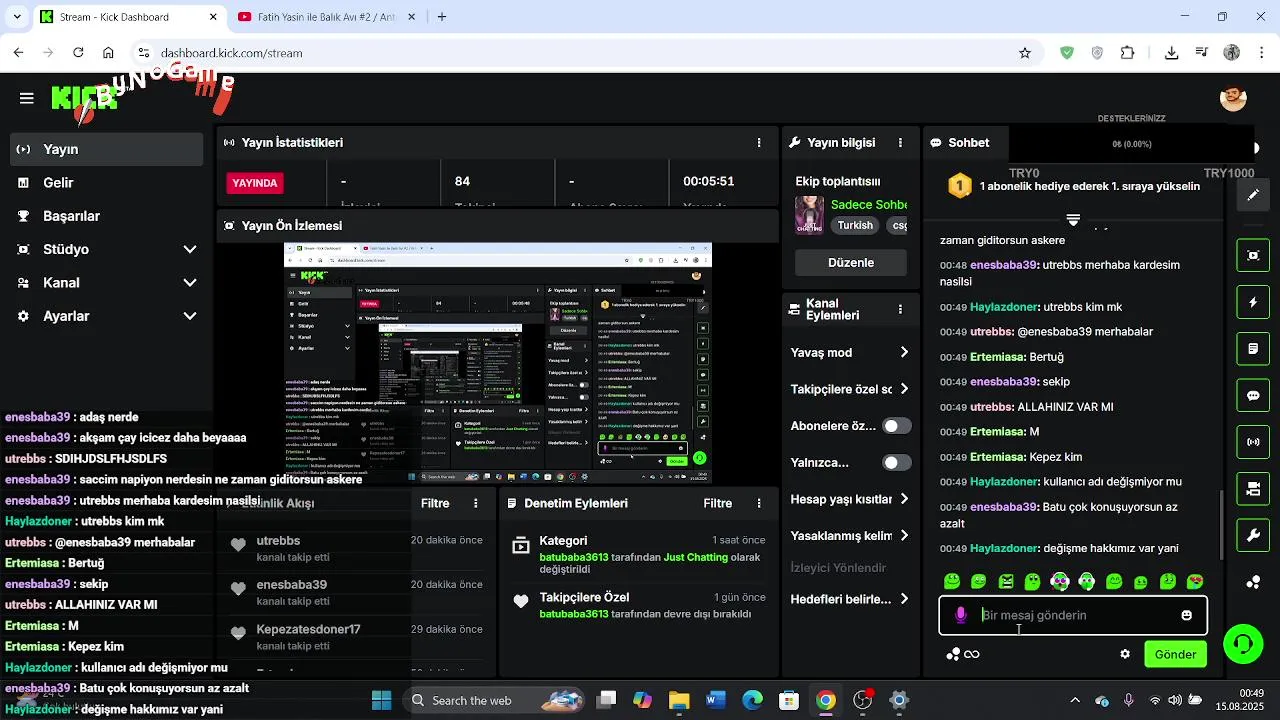1280x720 pixels.
Task: Open Hedefleri belirle options
Action: 850,599
